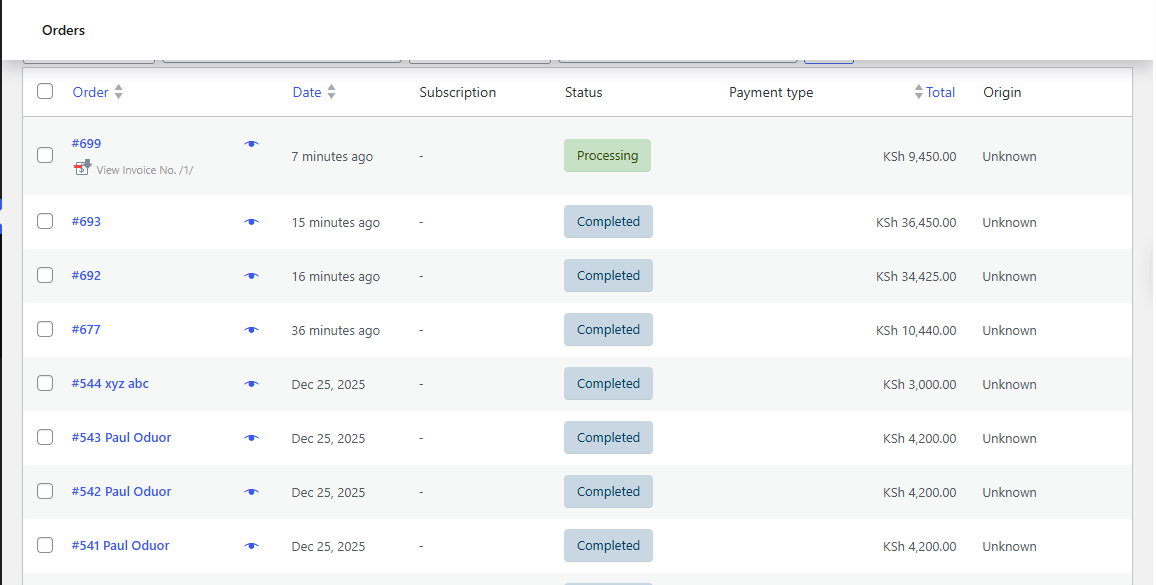
Task: Select checkbox for order #699
Action: (x=45, y=155)
